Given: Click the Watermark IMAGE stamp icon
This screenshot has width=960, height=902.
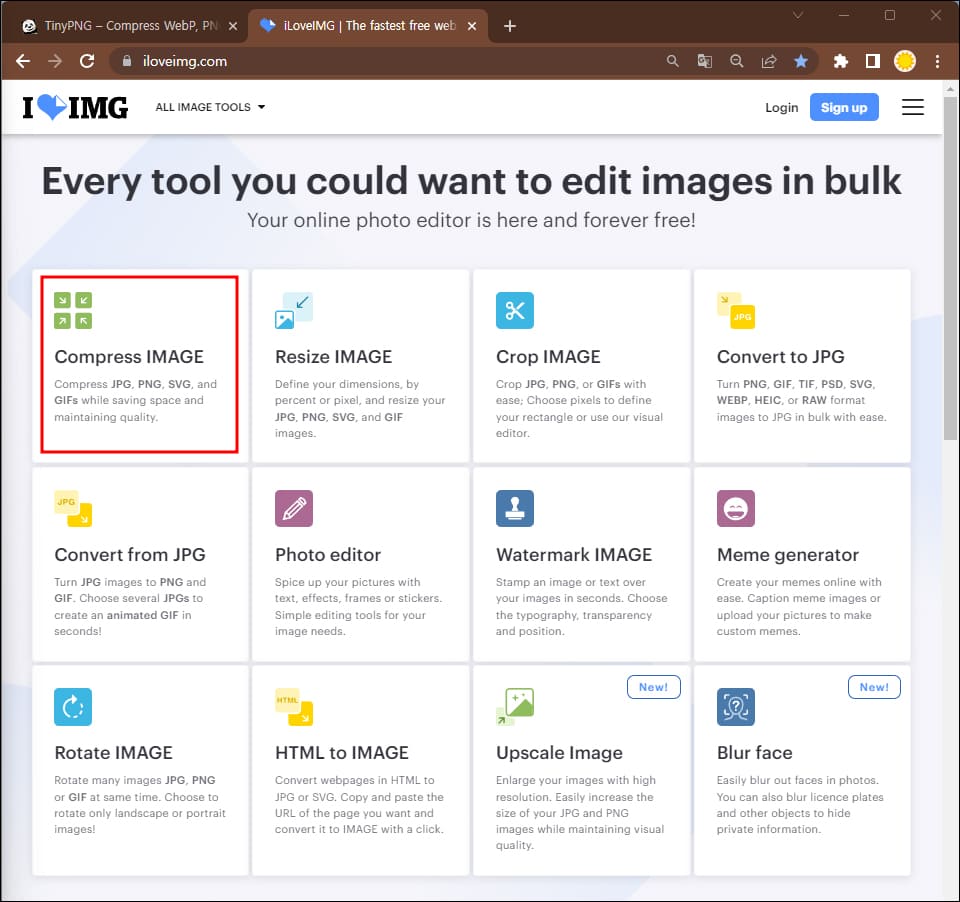Looking at the screenshot, I should click(514, 508).
